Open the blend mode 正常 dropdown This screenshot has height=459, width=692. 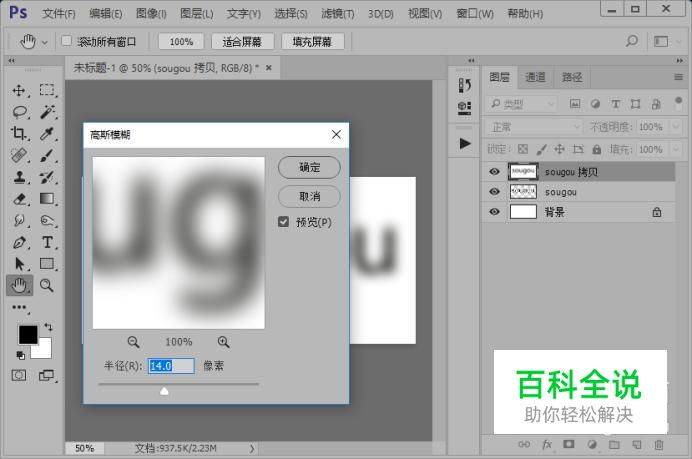tap(534, 127)
